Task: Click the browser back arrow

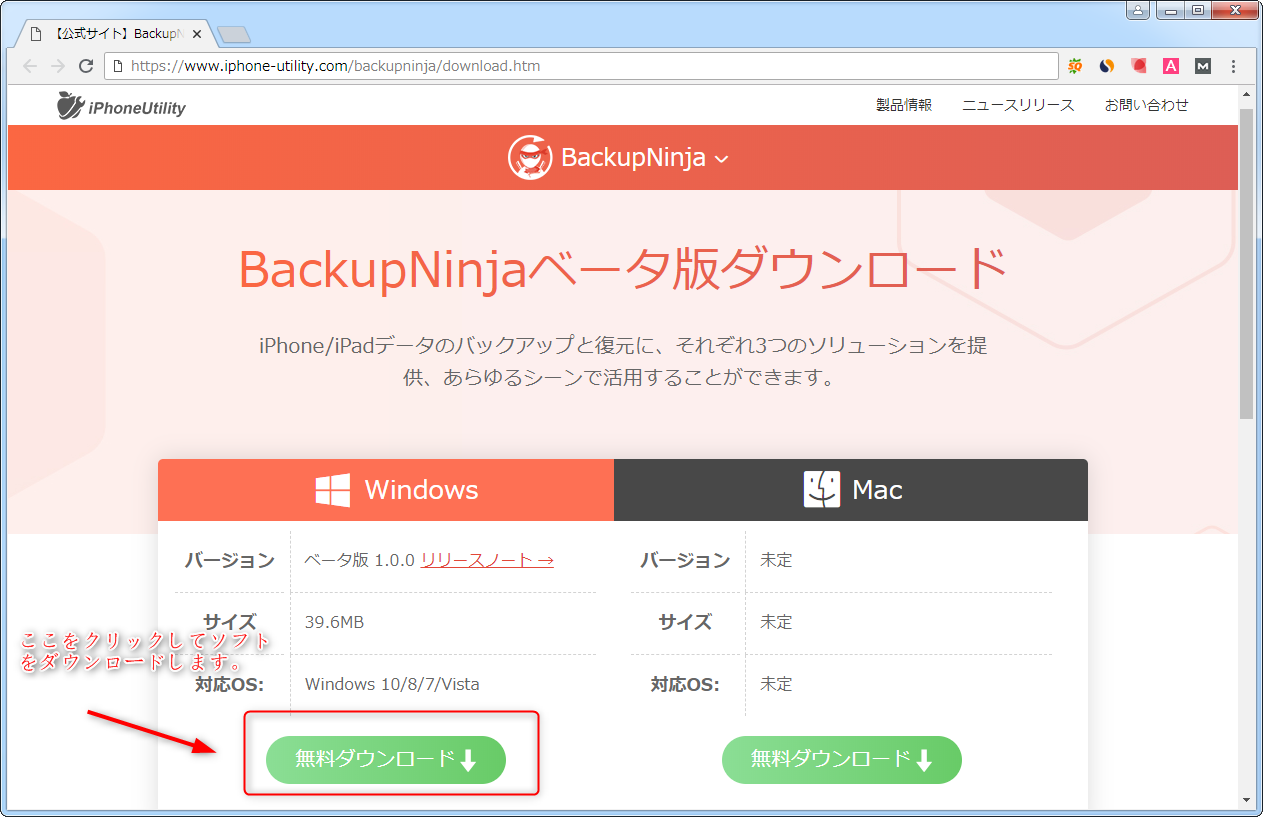Action: coord(30,66)
